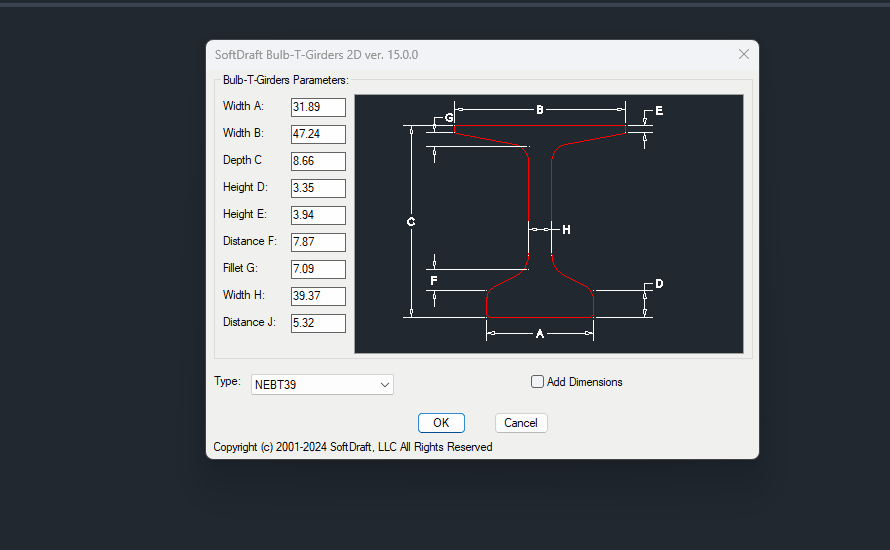Cancel the Bulb-T-Girders dialog
This screenshot has width=890, height=550.
(x=521, y=423)
